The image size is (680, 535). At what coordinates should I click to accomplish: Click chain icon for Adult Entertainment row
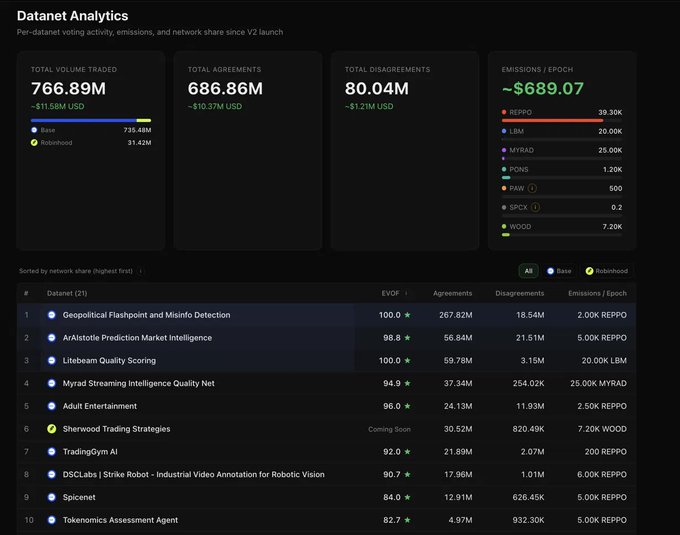tap(52, 406)
